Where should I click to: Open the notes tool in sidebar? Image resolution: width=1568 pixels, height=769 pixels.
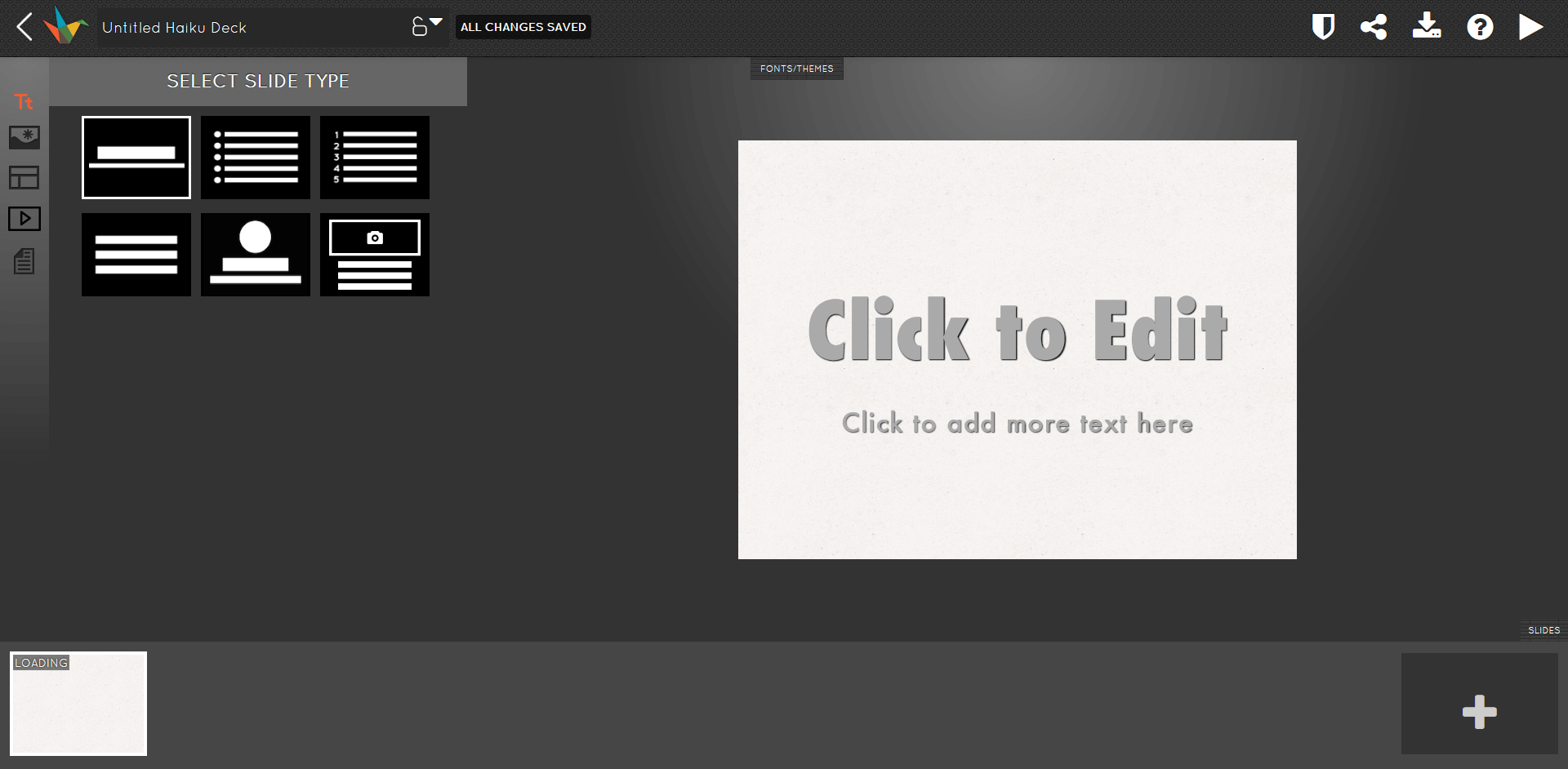point(24,261)
